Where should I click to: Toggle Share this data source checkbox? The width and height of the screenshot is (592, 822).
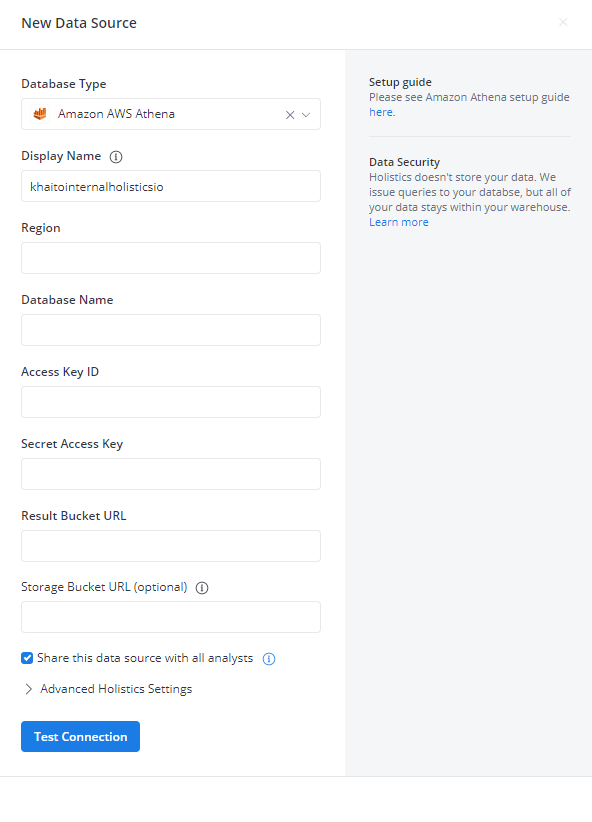27,658
